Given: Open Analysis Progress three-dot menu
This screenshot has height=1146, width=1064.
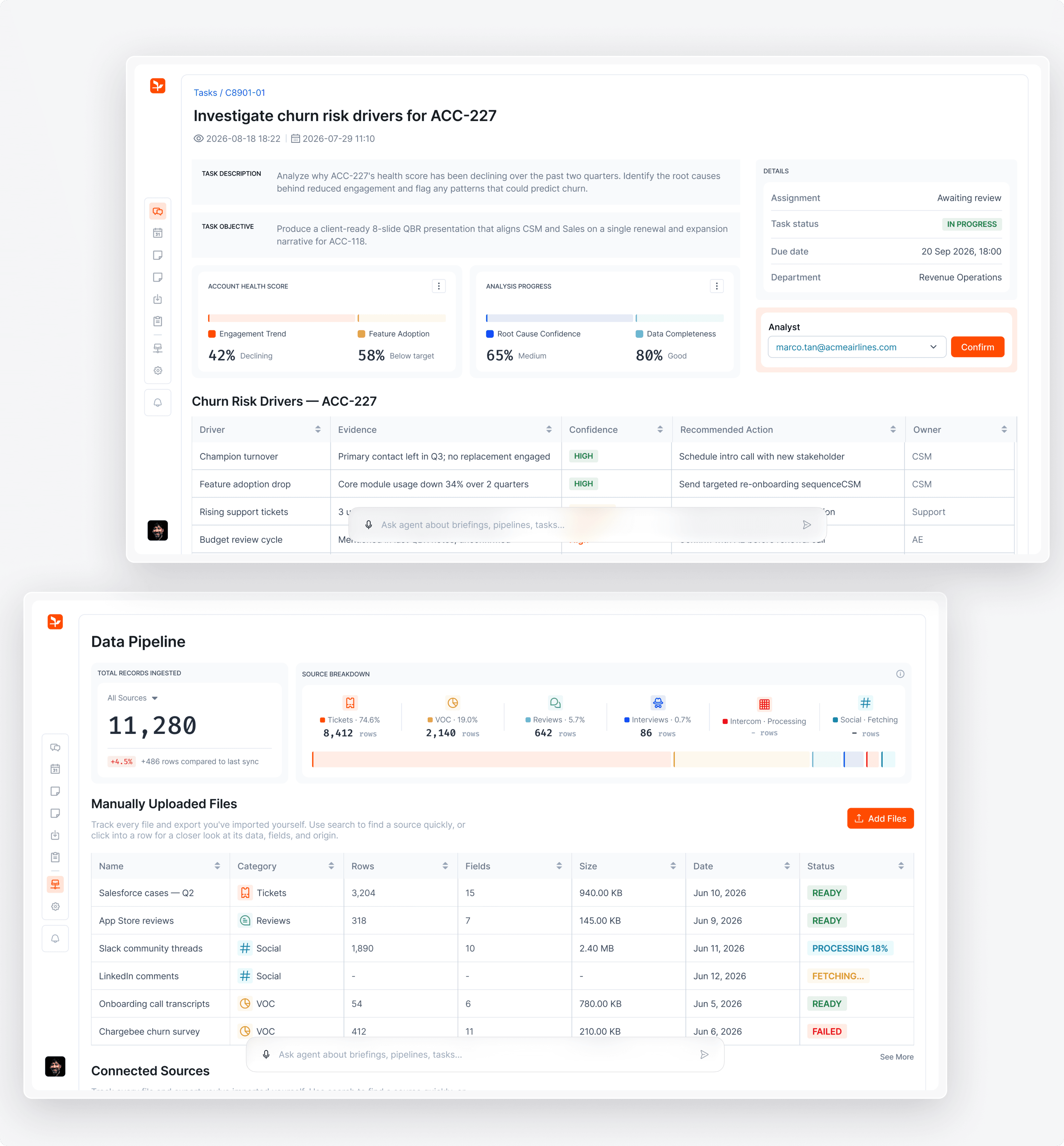Looking at the screenshot, I should 717,286.
